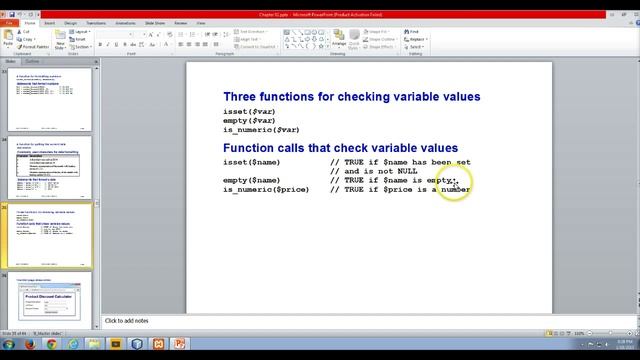Image resolution: width=640 pixels, height=360 pixels.
Task: Click the Center text alignment icon
Action: [189, 44]
